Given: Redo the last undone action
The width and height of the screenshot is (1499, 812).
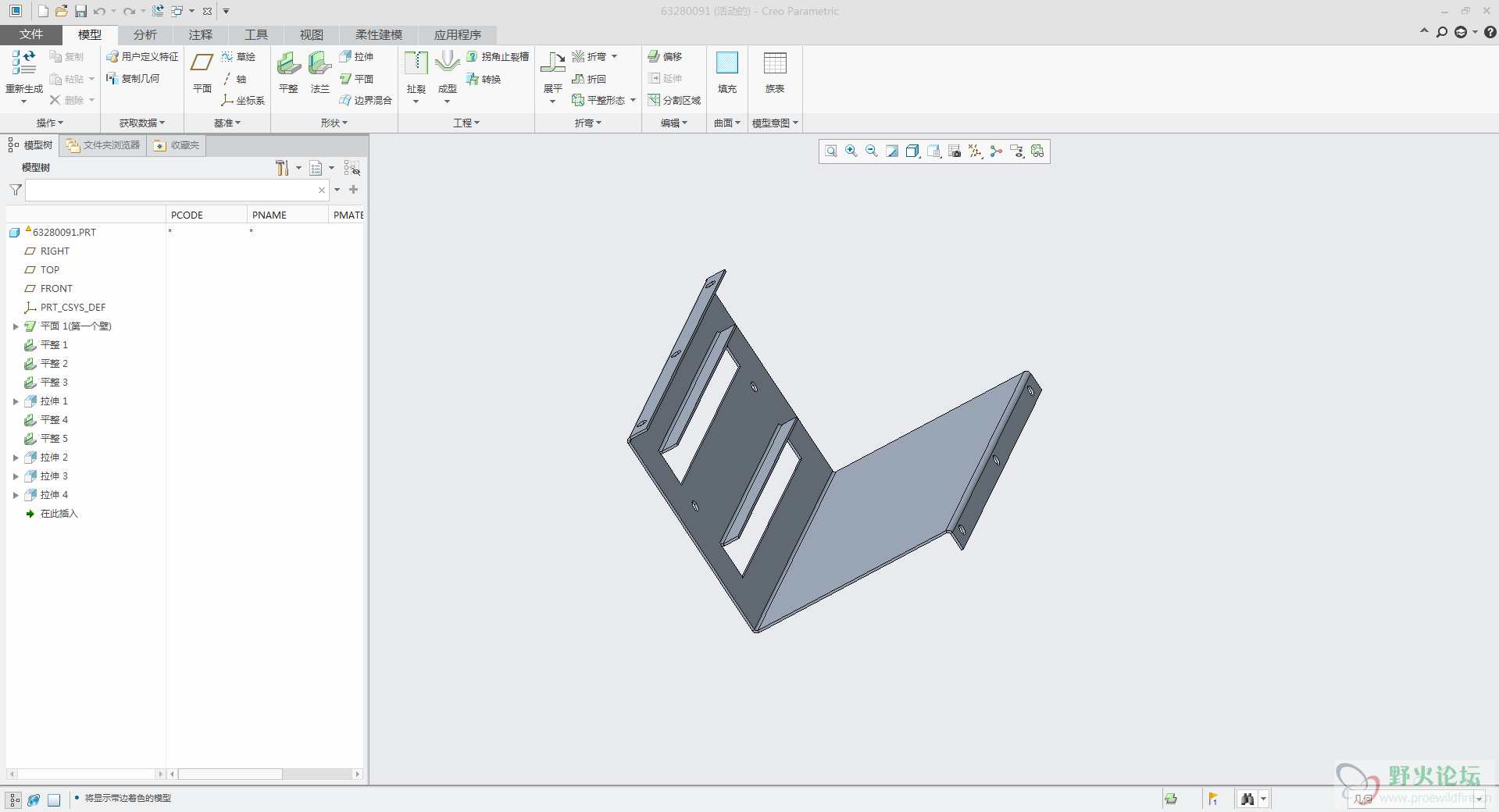Looking at the screenshot, I should point(129,11).
